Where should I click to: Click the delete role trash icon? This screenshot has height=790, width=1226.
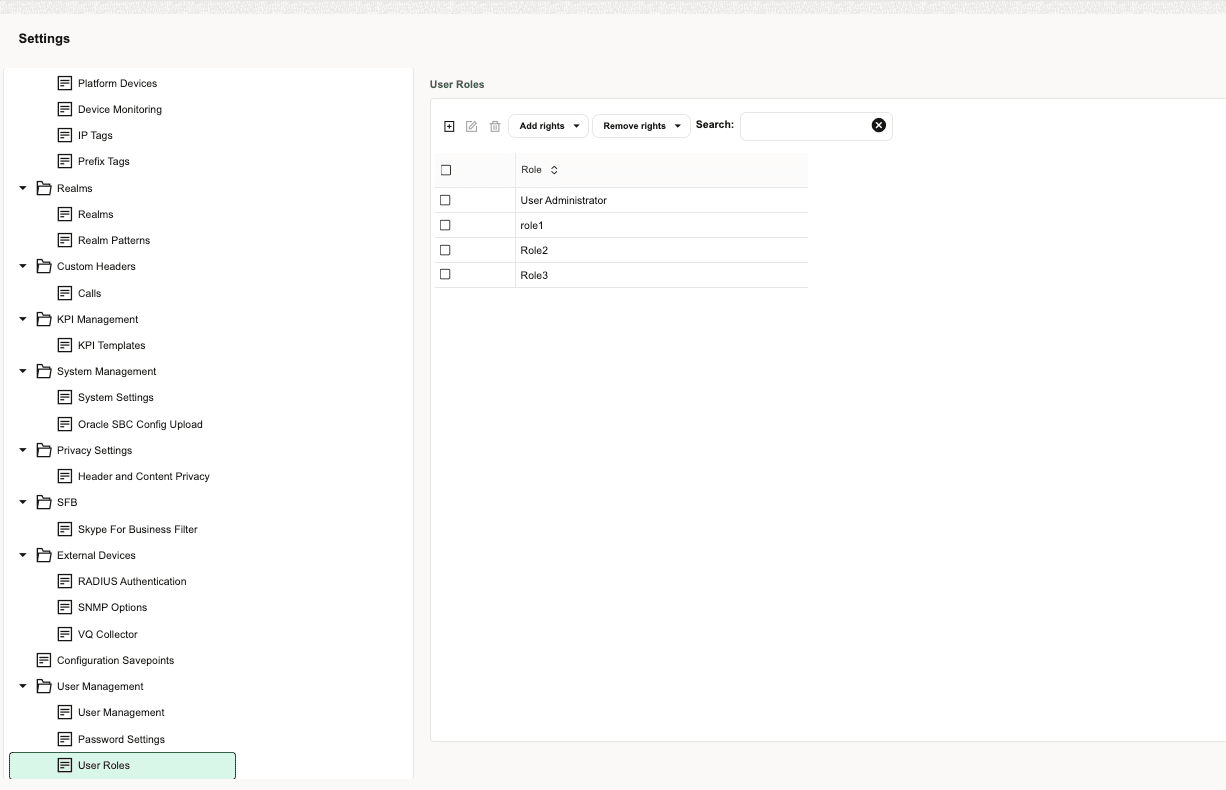pyautogui.click(x=494, y=126)
